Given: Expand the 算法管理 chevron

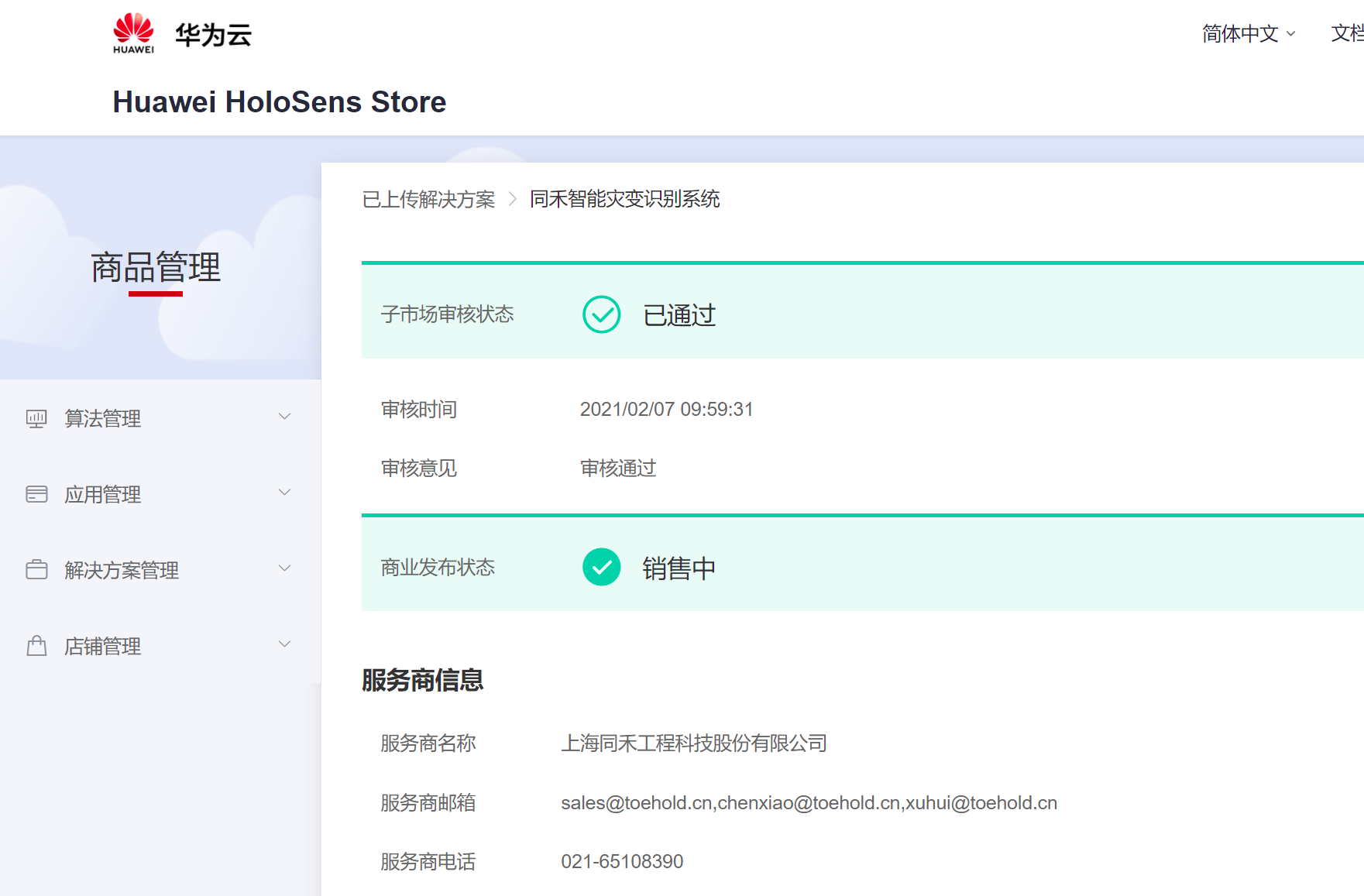Looking at the screenshot, I should pyautogui.click(x=284, y=417).
